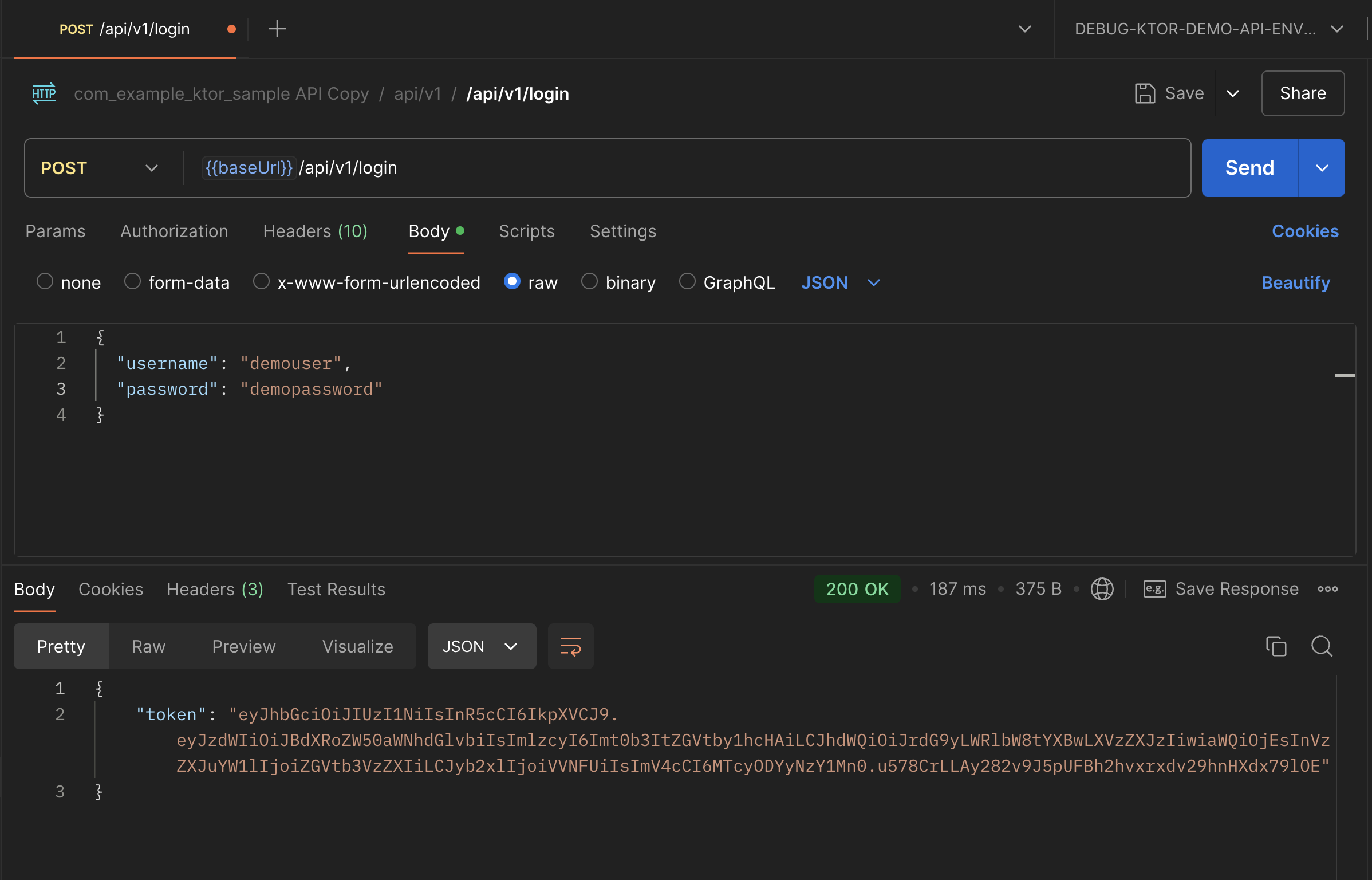Click into the request URL field

point(687,168)
